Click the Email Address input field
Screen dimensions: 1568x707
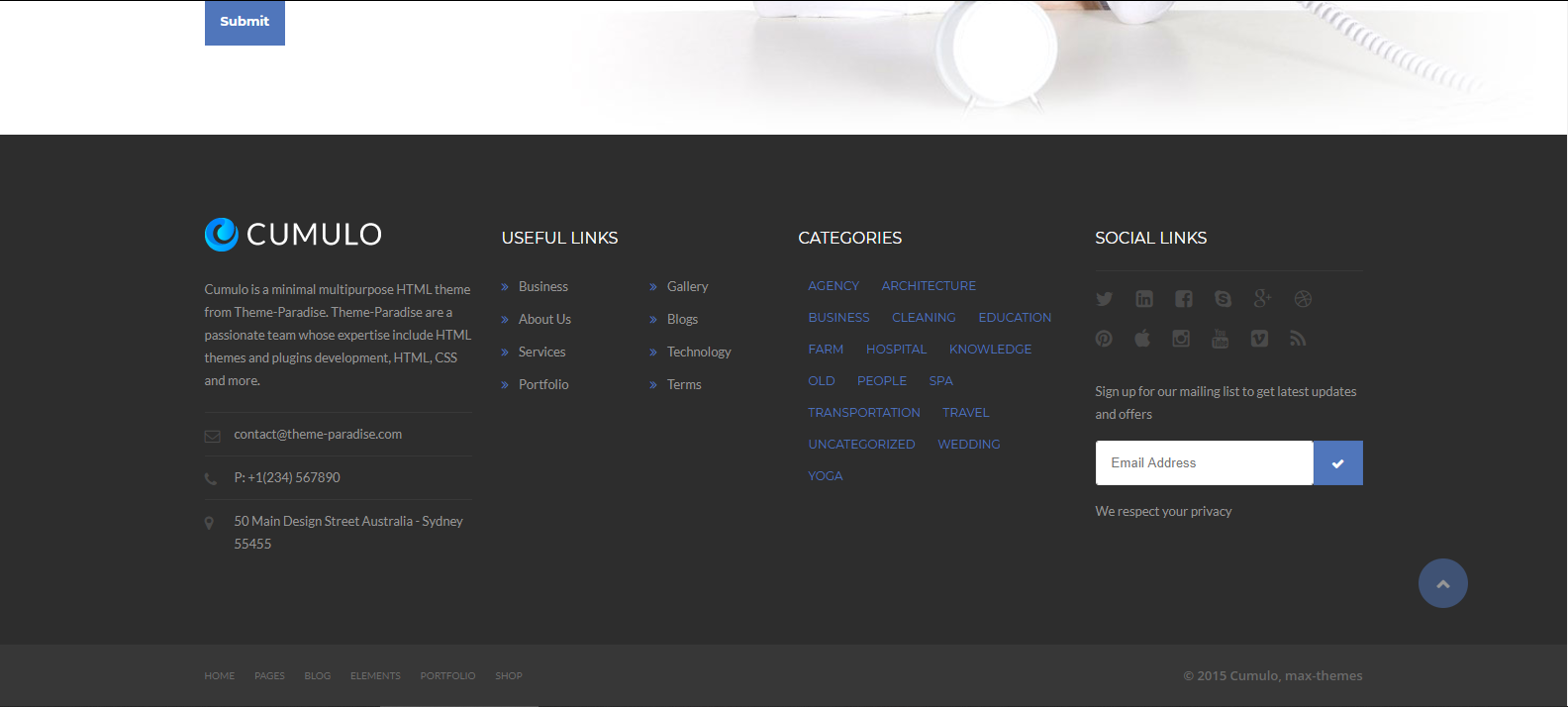coord(1204,463)
